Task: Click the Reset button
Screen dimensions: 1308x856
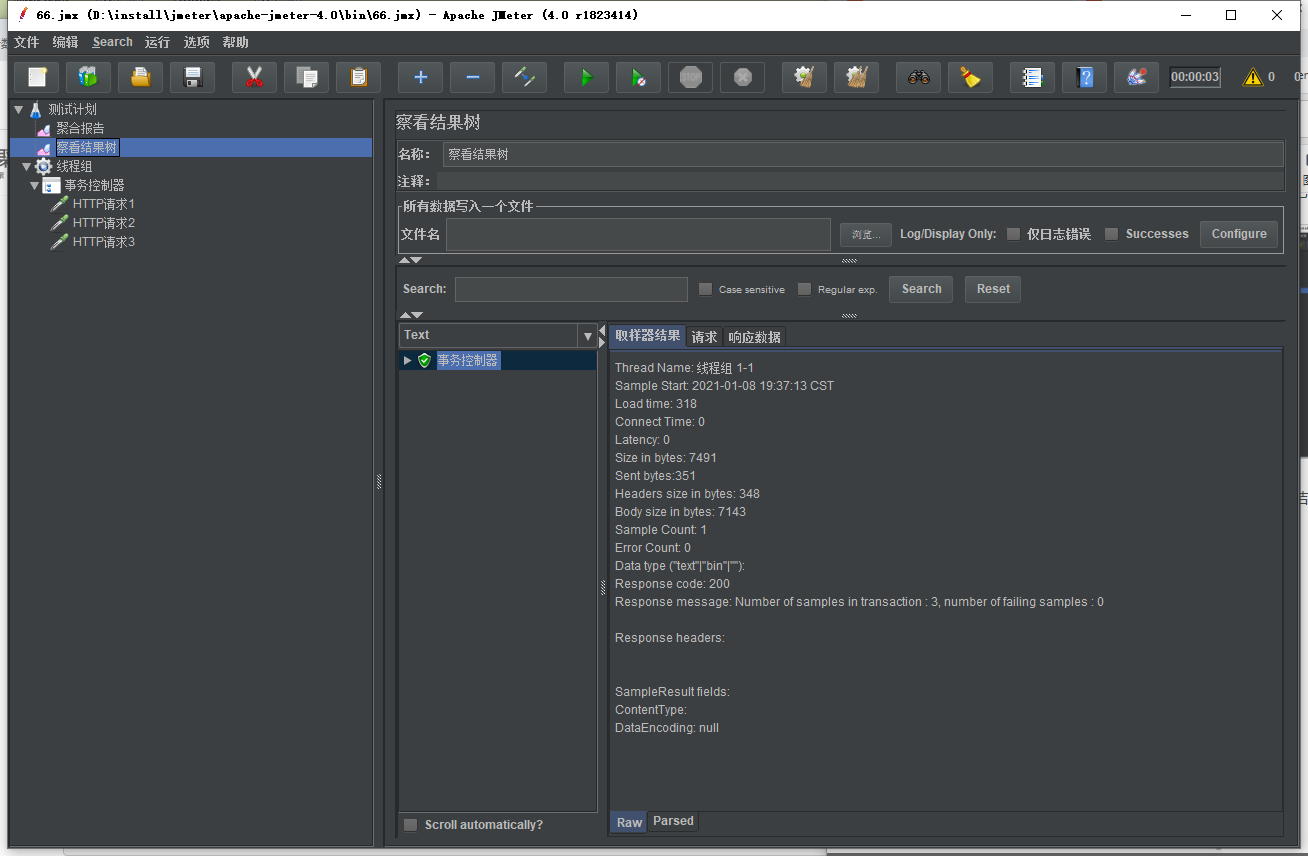Action: [x=993, y=289]
